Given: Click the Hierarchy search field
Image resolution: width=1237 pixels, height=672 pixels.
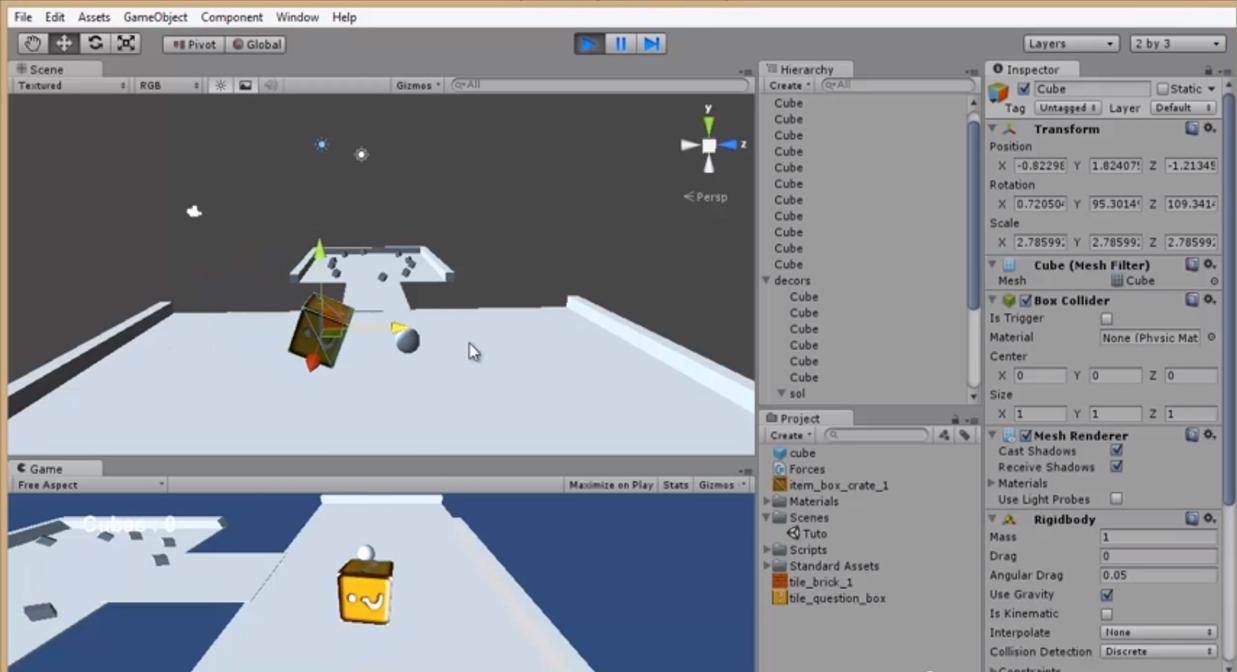Looking at the screenshot, I should (x=897, y=86).
